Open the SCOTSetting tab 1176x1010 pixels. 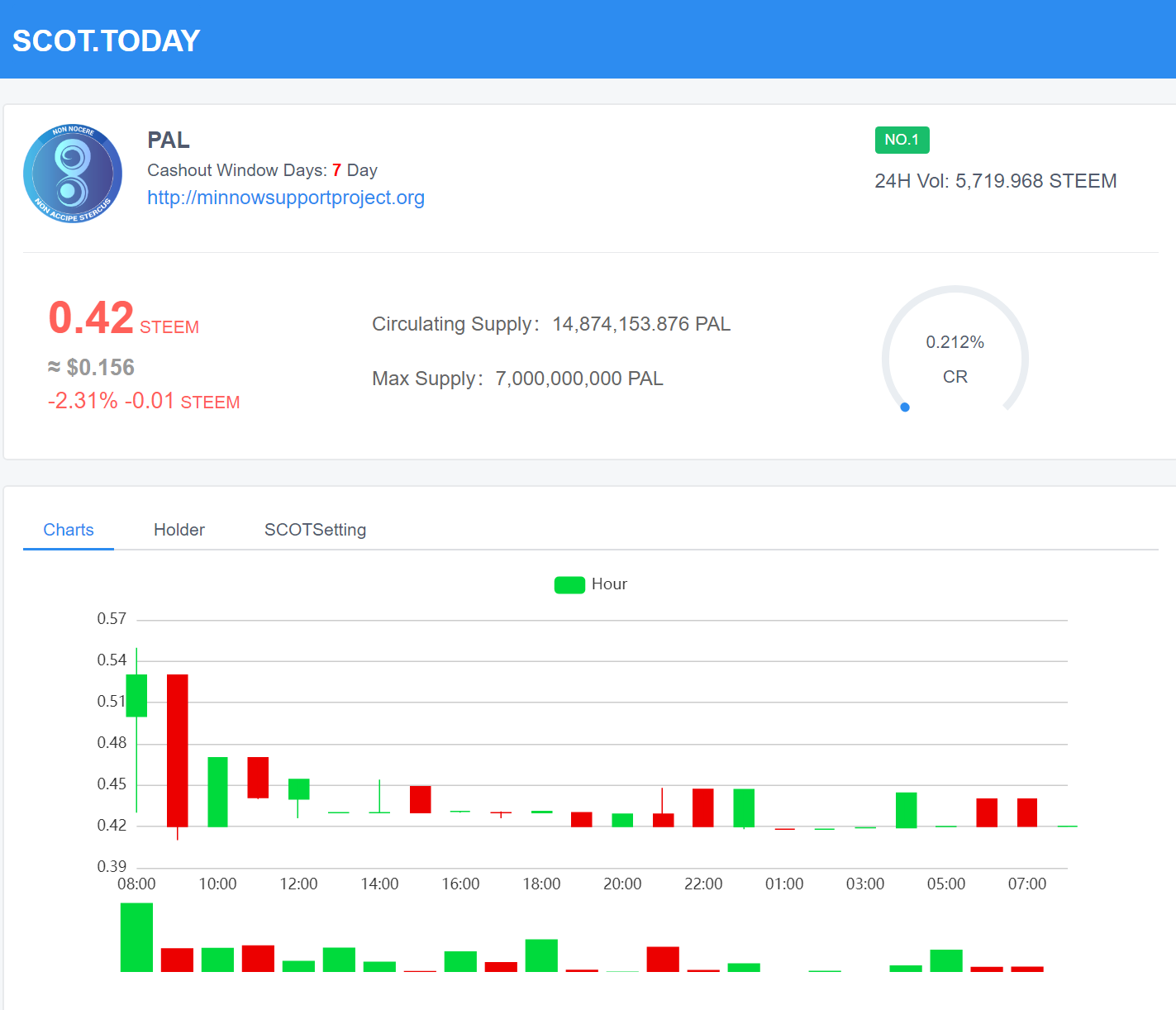click(315, 530)
